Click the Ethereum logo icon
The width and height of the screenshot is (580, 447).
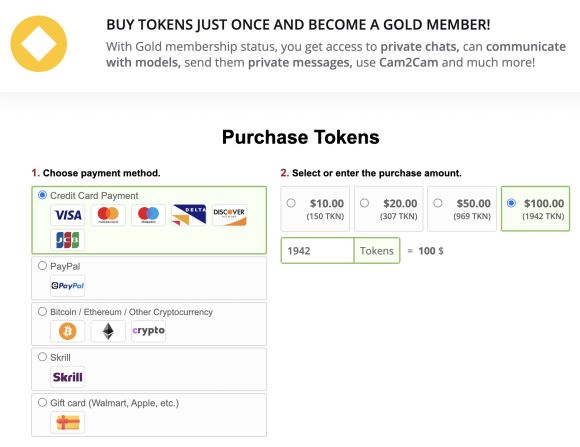point(108,331)
